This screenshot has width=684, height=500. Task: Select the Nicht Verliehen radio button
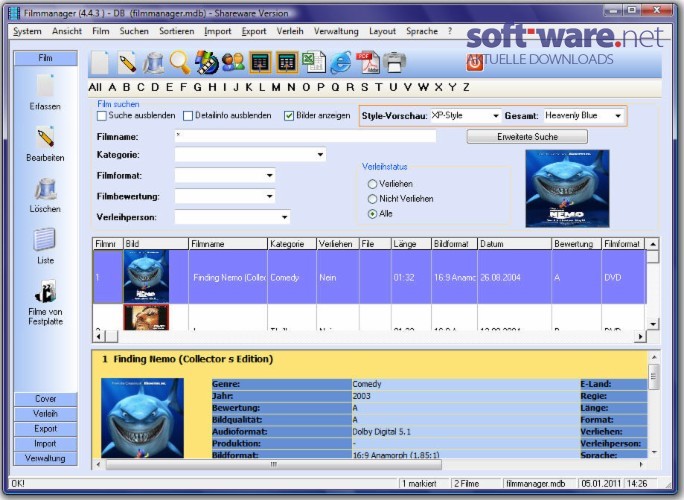pyautogui.click(x=372, y=199)
